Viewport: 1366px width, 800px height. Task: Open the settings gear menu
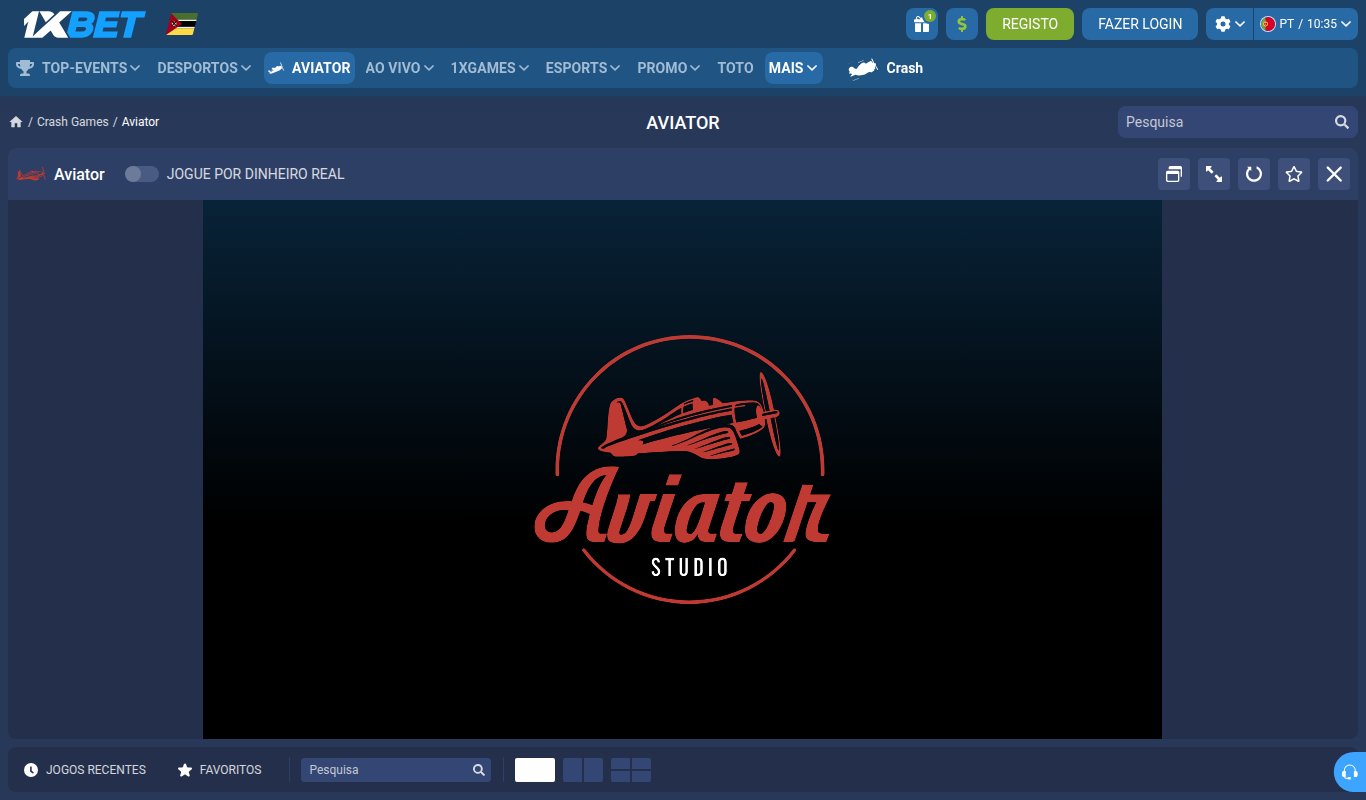pyautogui.click(x=1229, y=24)
